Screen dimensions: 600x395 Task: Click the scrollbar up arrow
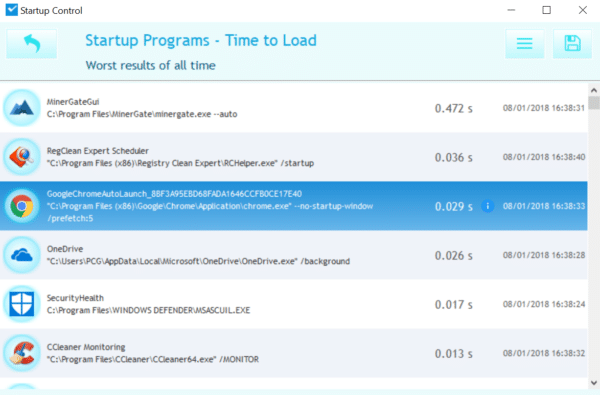593,90
